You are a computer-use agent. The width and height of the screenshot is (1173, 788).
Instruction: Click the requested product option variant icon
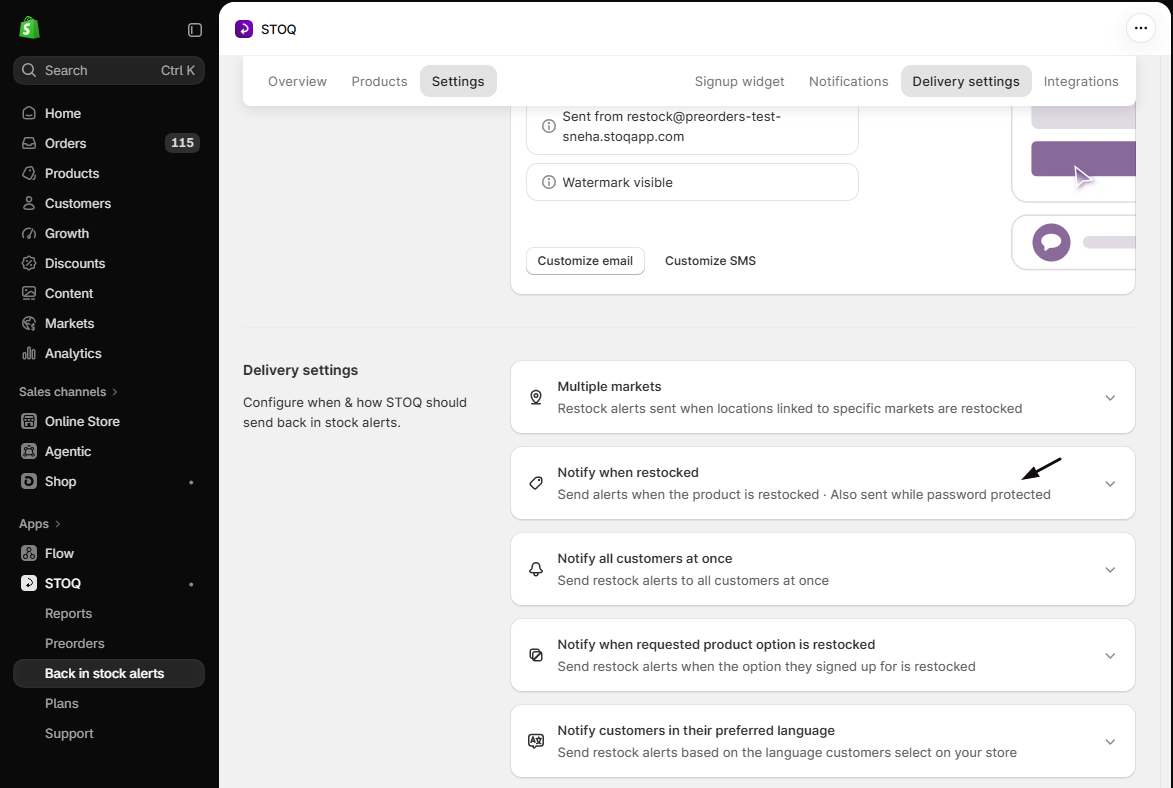[536, 656]
